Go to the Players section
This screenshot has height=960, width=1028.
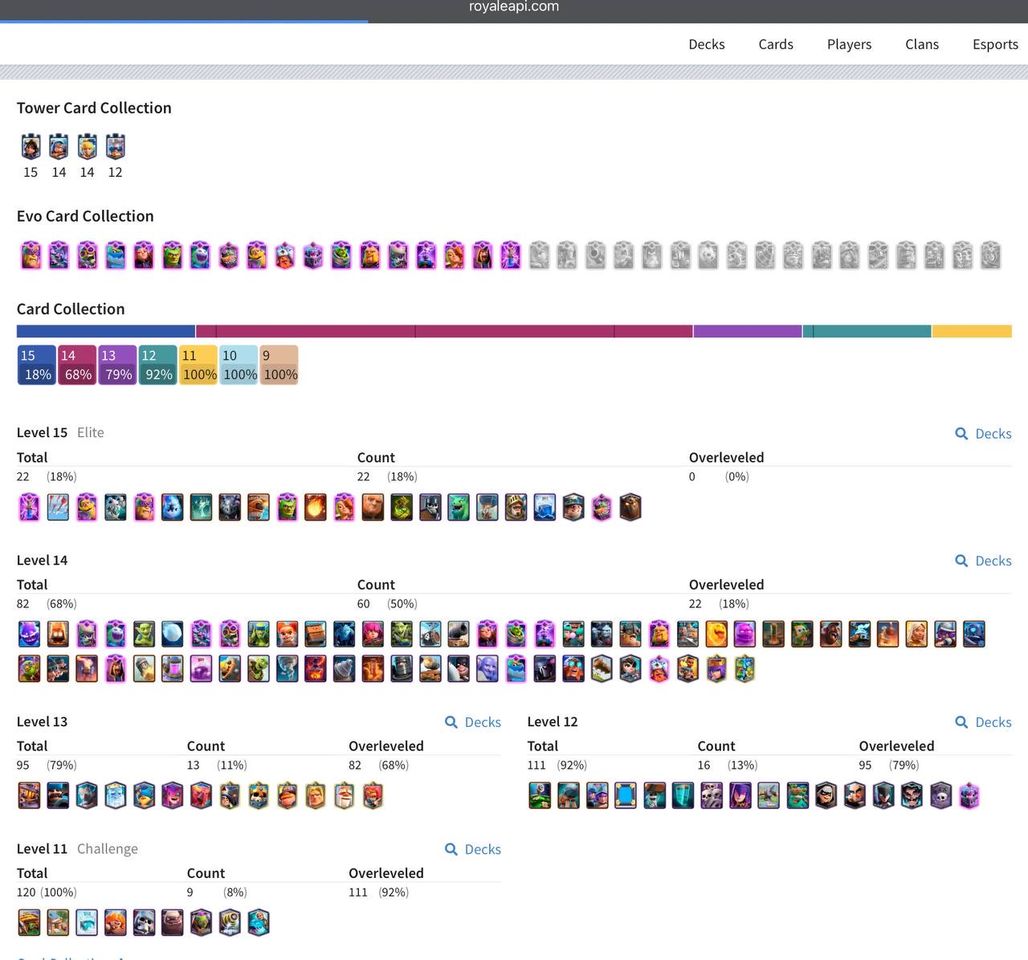(849, 45)
